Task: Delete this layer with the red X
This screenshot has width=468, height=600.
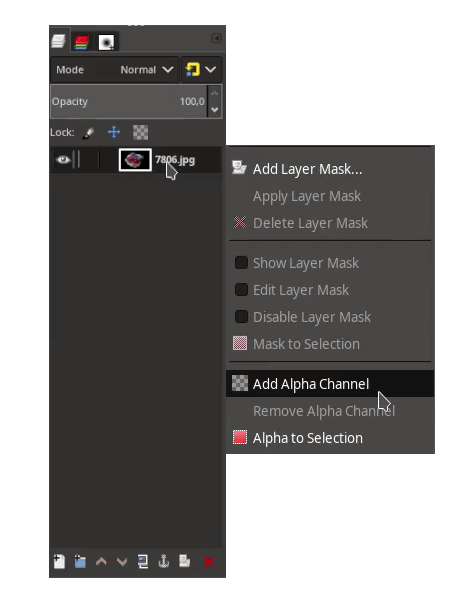Action: point(209,562)
